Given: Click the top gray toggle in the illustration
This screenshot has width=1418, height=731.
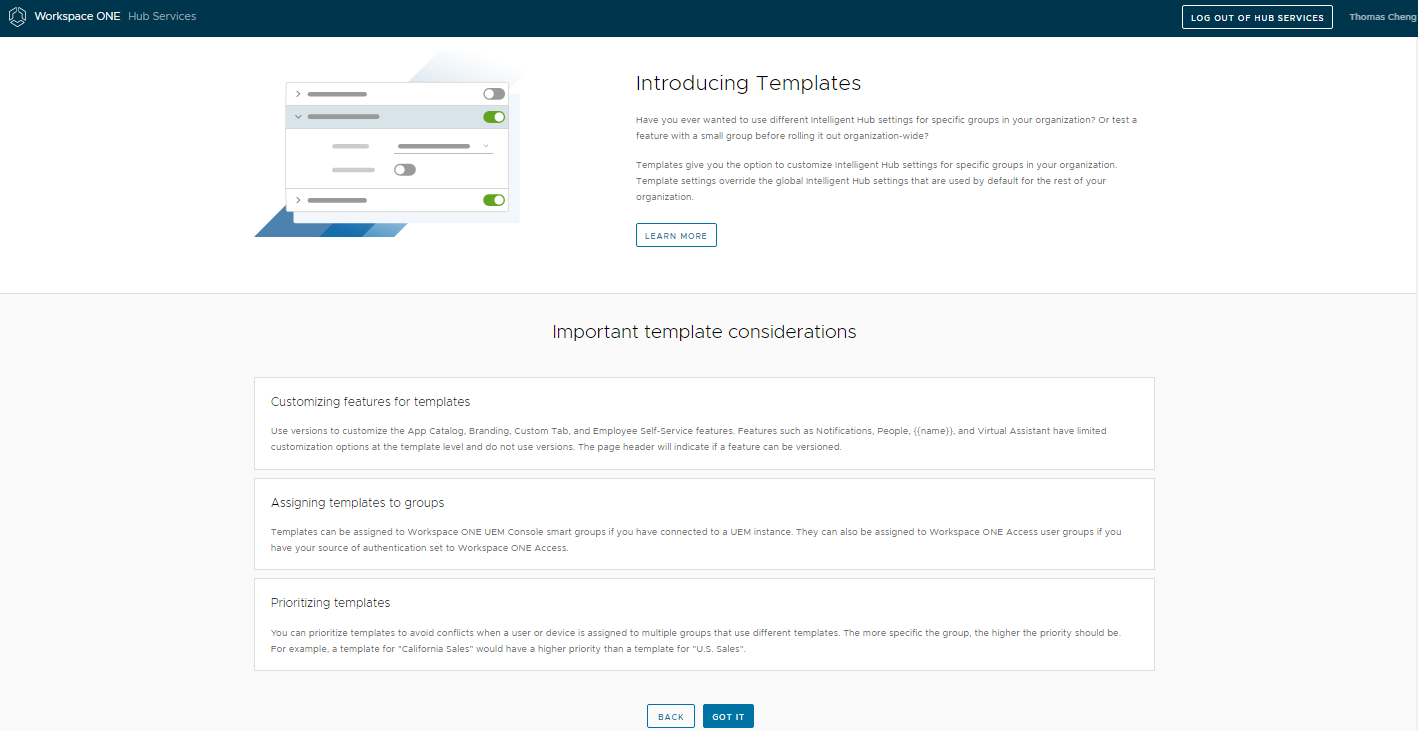Looking at the screenshot, I should (x=494, y=94).
